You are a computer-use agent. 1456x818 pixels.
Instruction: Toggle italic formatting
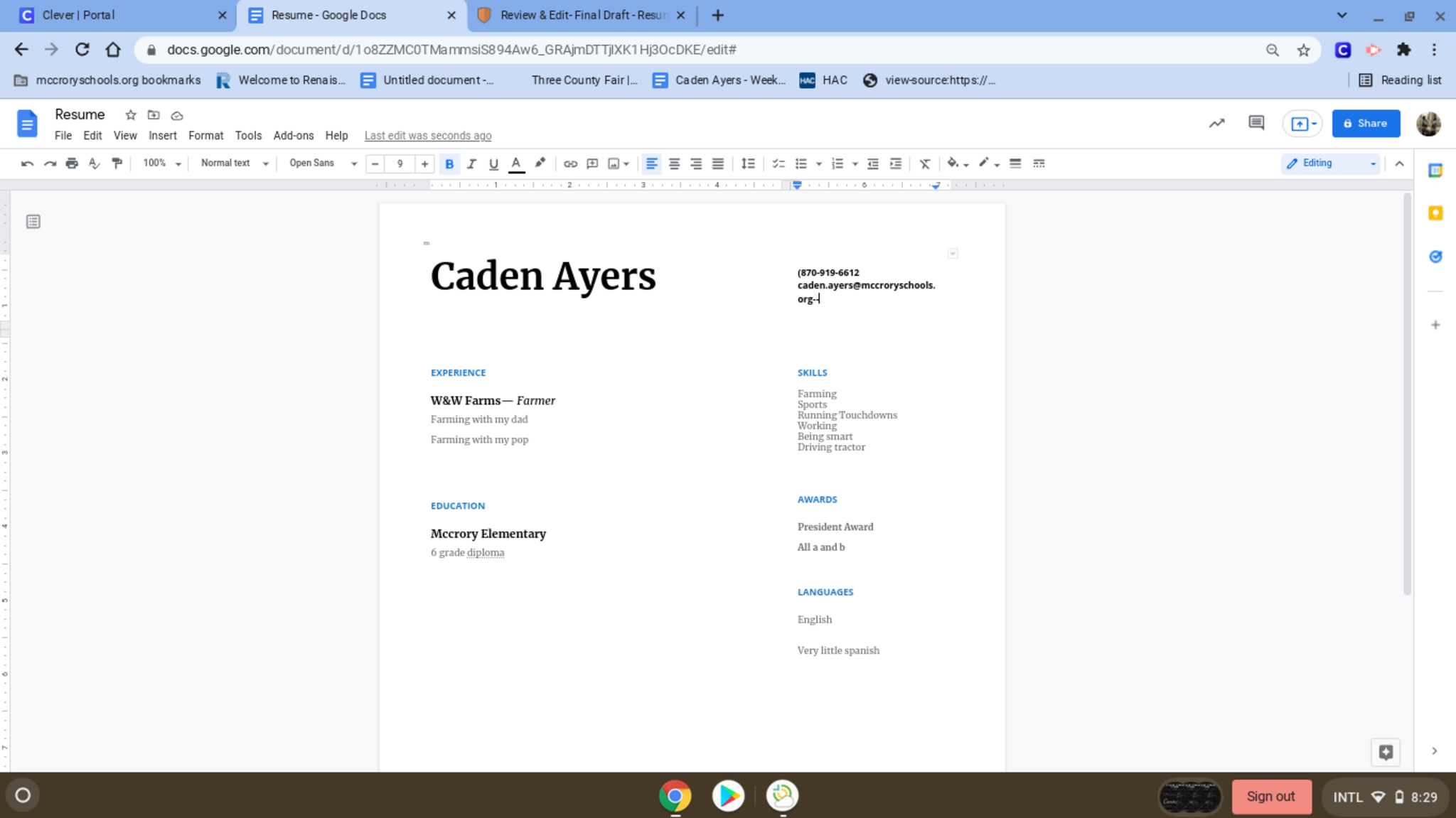pyautogui.click(x=471, y=163)
